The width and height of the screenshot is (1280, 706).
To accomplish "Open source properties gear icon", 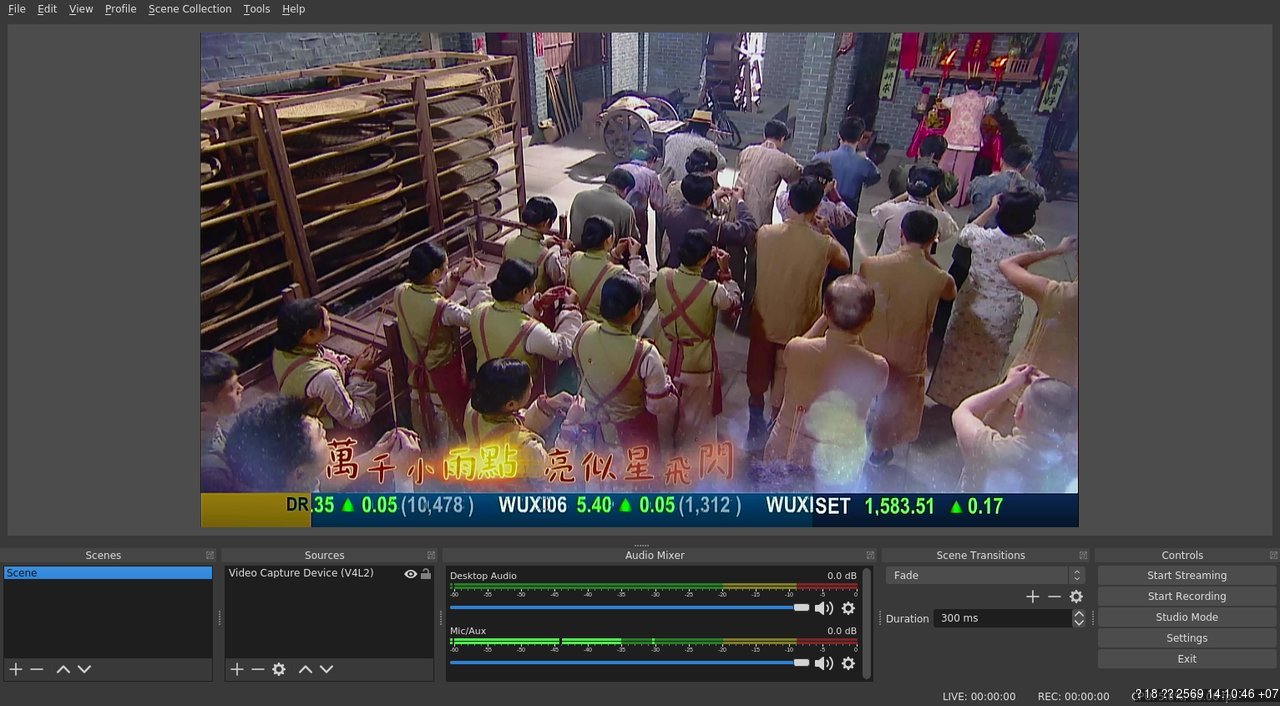I will [x=279, y=669].
